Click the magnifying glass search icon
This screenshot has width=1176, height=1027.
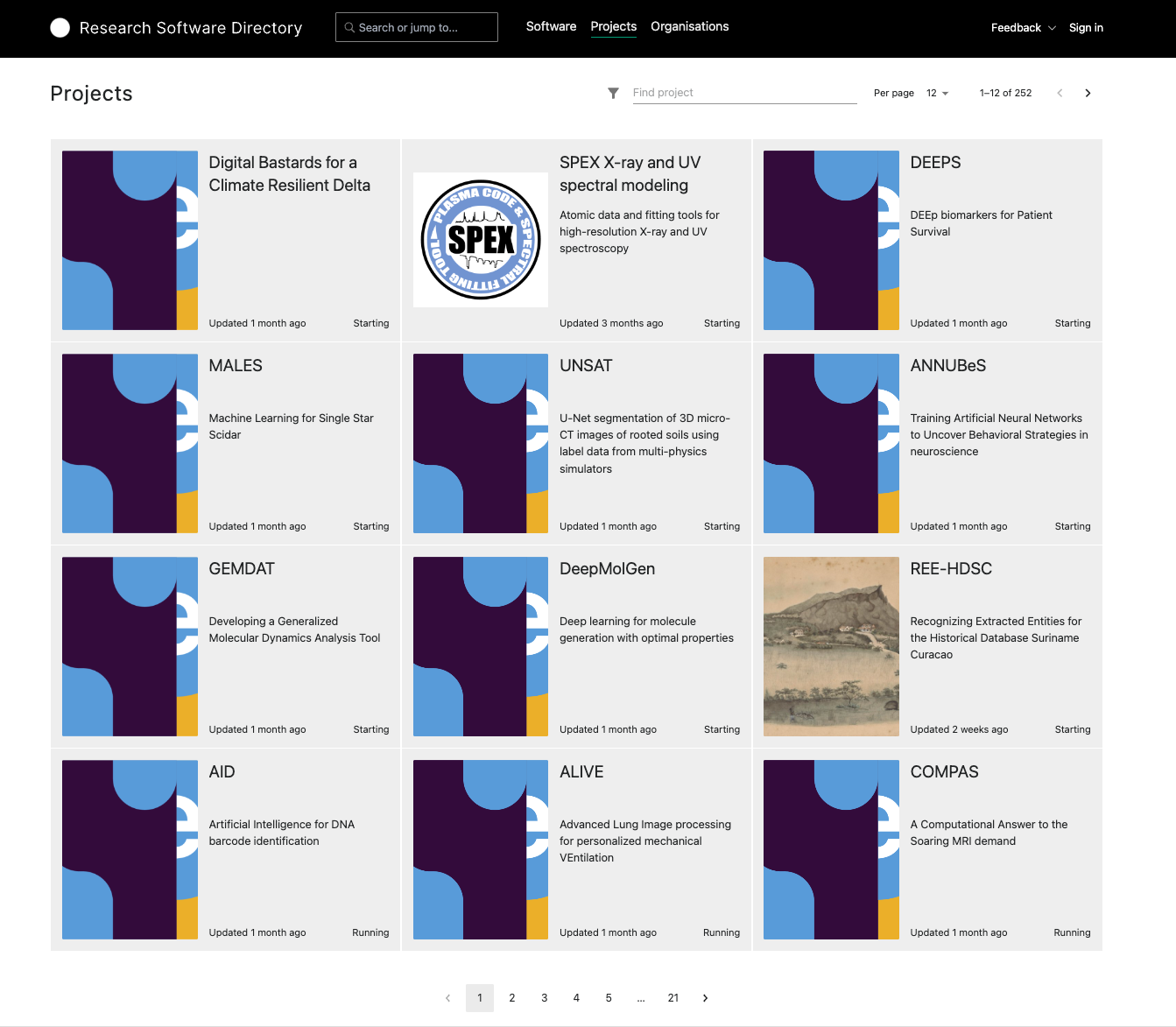[x=349, y=27]
